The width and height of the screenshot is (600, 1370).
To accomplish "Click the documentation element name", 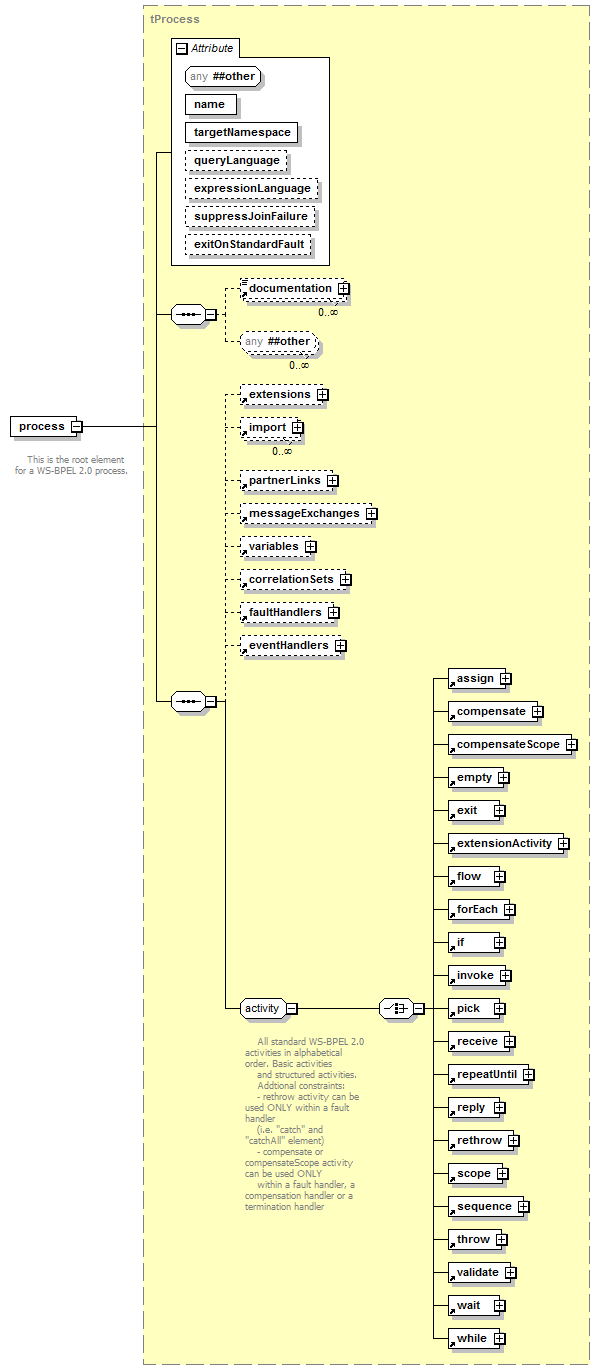I will click(290, 288).
